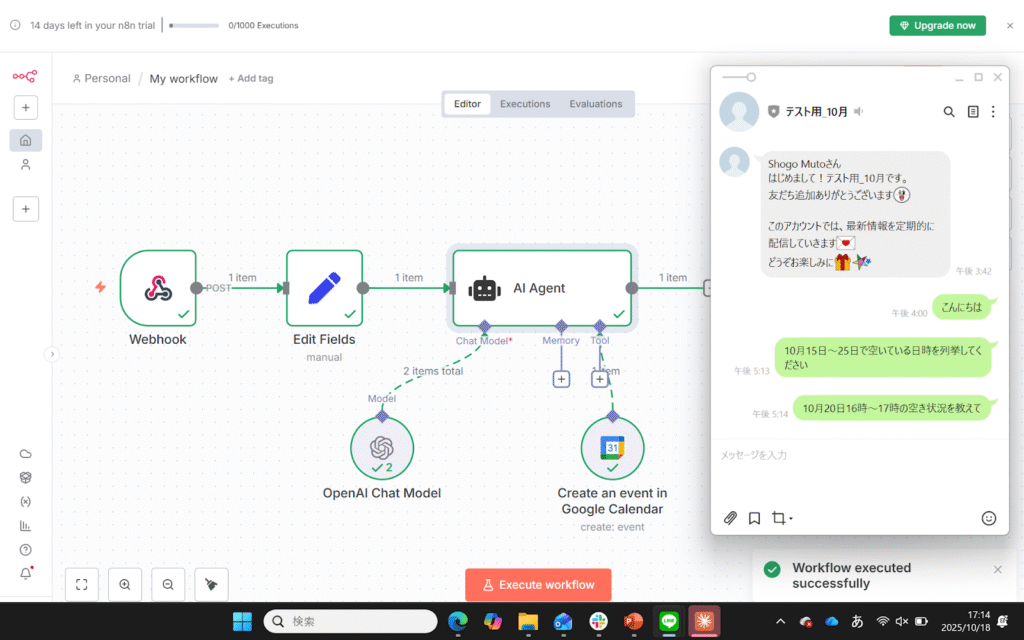Zoom in on the workflow canvas
Image resolution: width=1024 pixels, height=640 pixels.
pyautogui.click(x=125, y=584)
